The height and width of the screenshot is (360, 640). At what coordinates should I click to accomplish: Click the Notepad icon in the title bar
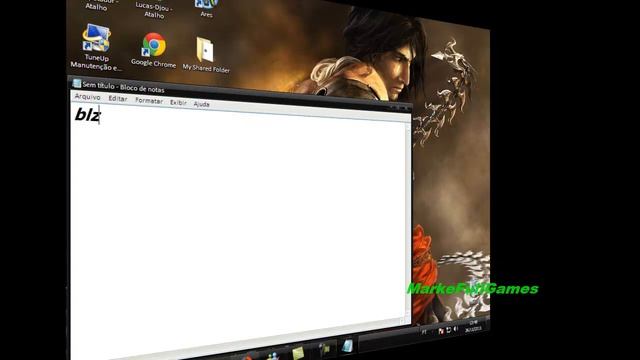pos(76,84)
